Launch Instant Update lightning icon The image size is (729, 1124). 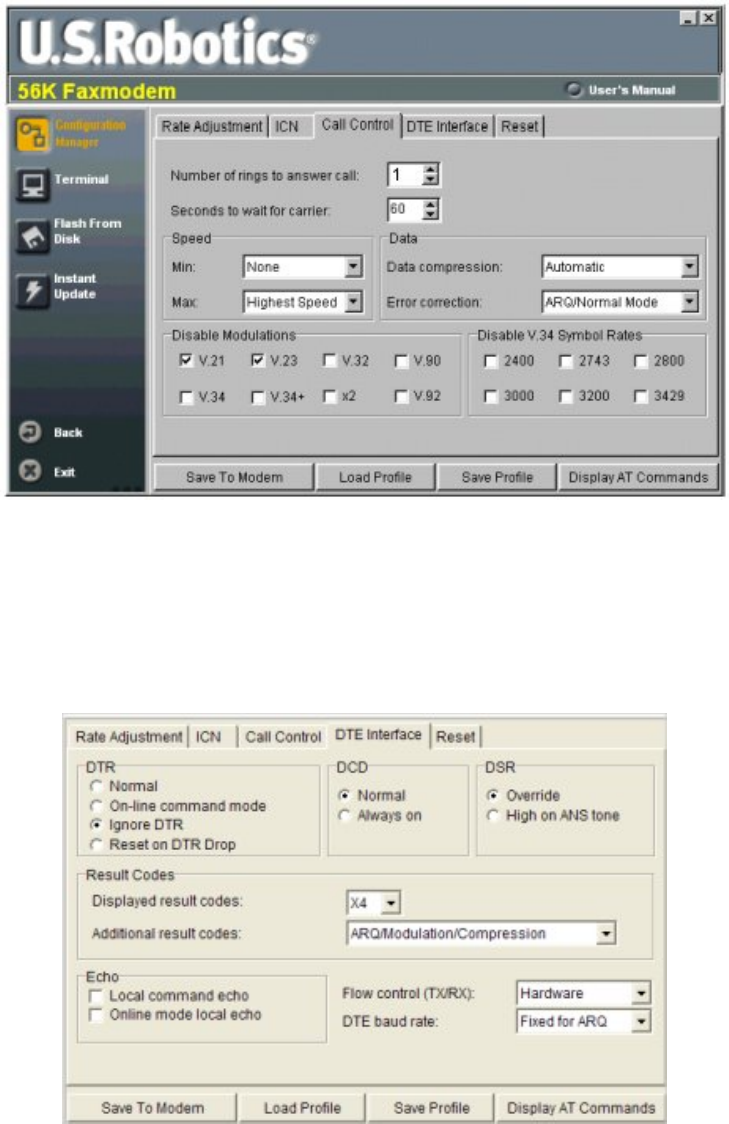point(33,290)
